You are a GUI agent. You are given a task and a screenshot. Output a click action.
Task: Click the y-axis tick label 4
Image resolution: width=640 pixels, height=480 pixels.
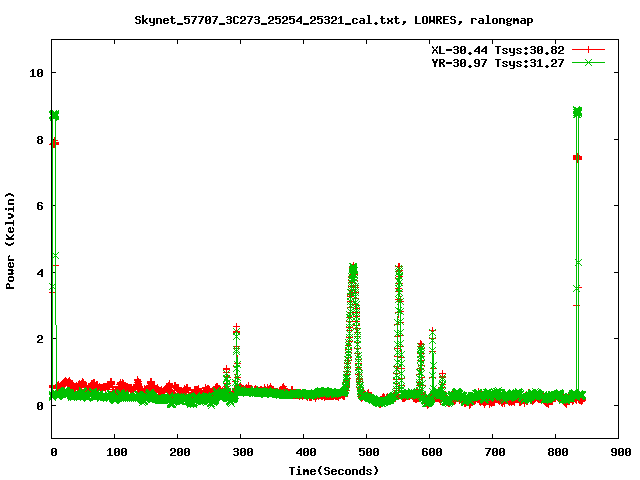tap(40, 273)
